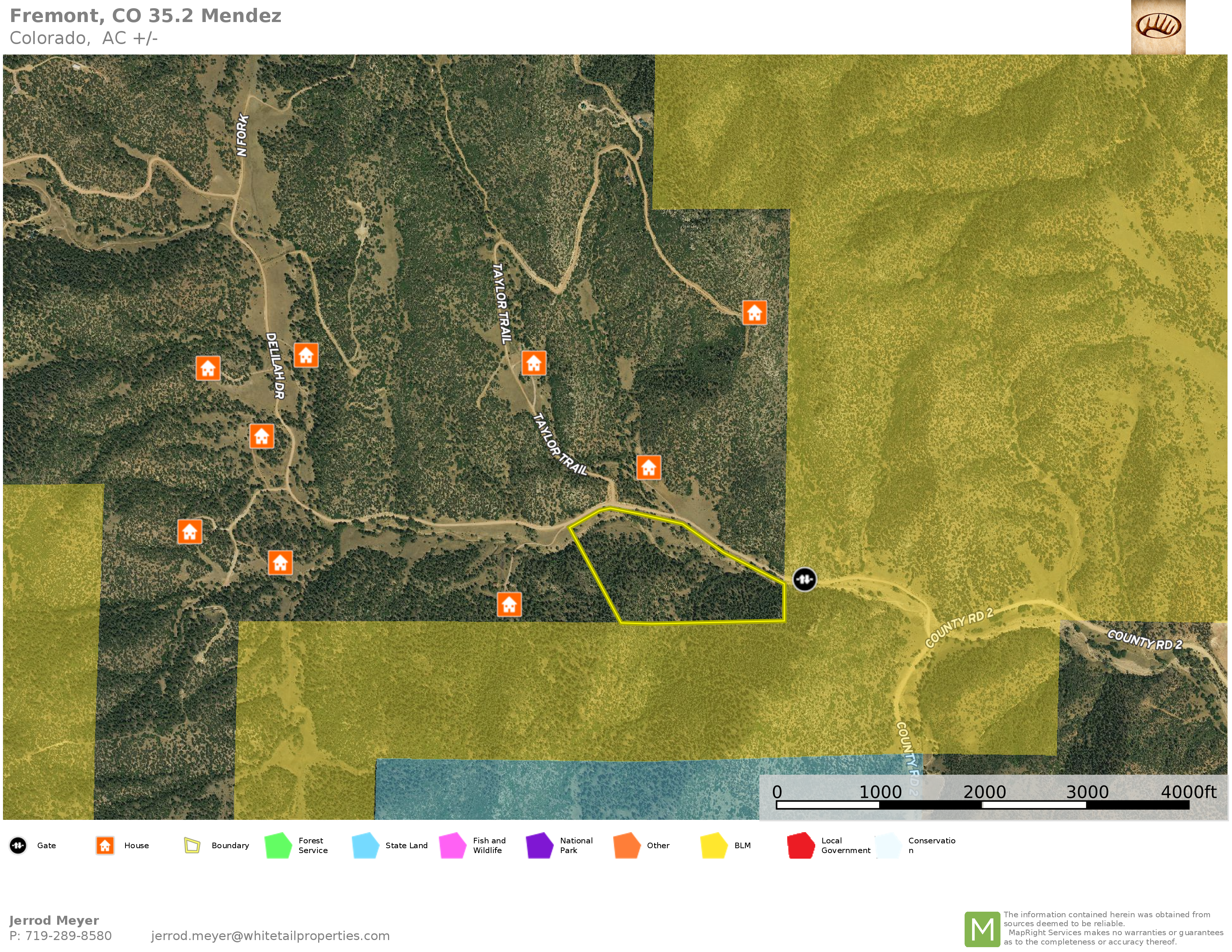
Task: Click the purple National Park legend swatch
Action: pyautogui.click(x=539, y=845)
